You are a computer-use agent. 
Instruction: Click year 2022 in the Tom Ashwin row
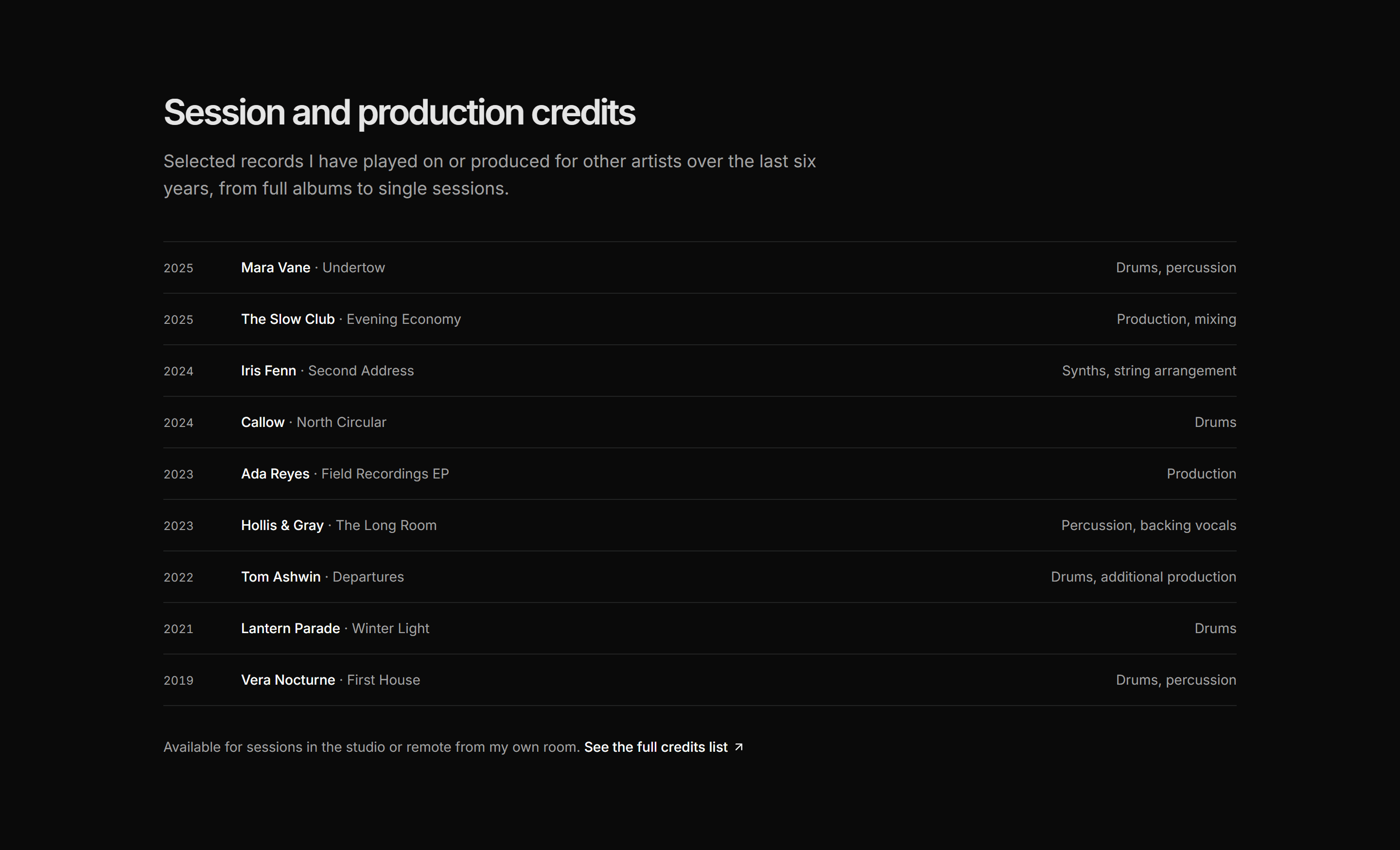[x=178, y=578]
